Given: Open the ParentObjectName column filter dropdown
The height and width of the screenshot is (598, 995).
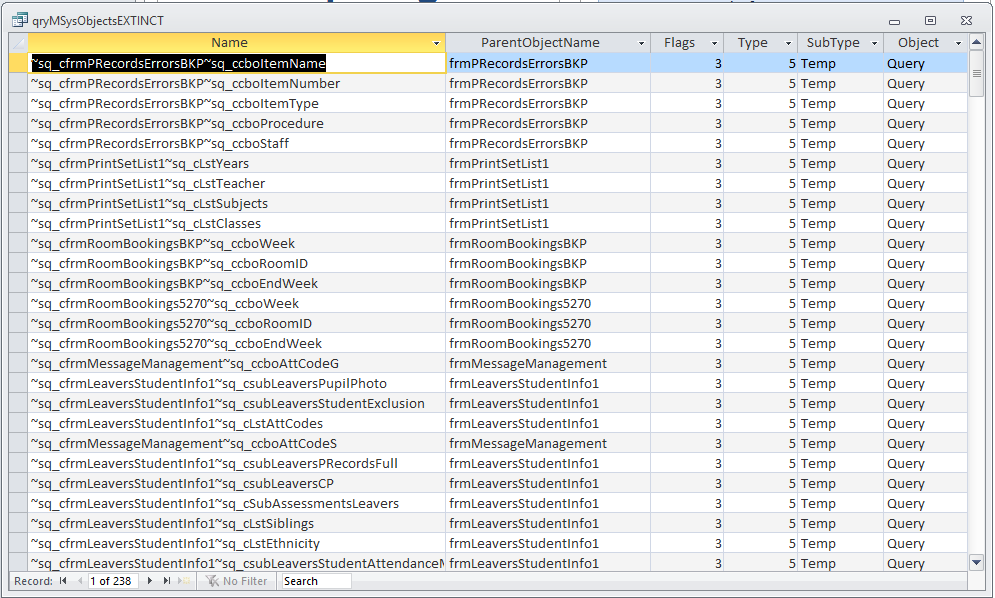Looking at the screenshot, I should [642, 43].
